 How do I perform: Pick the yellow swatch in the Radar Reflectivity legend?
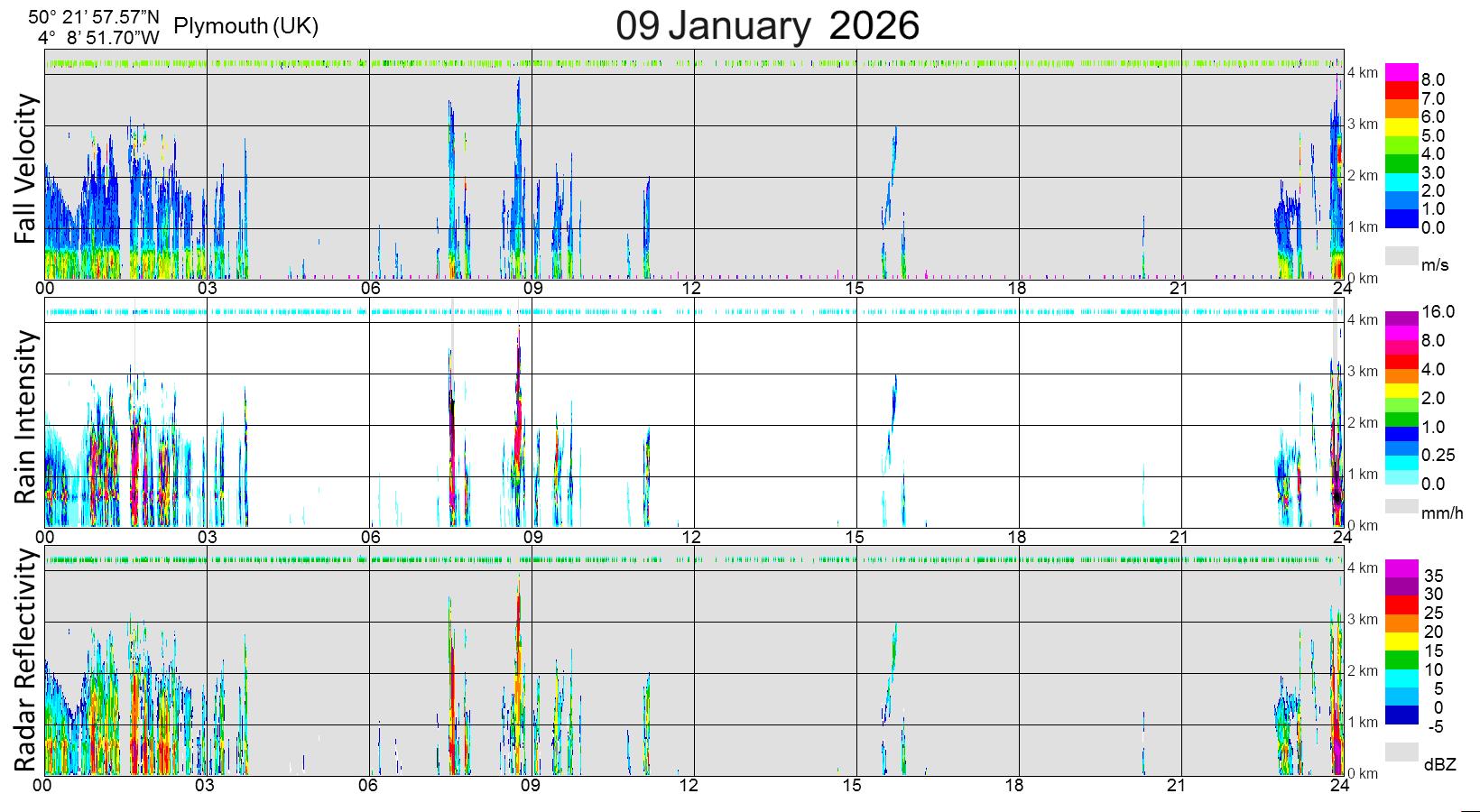tap(1401, 641)
